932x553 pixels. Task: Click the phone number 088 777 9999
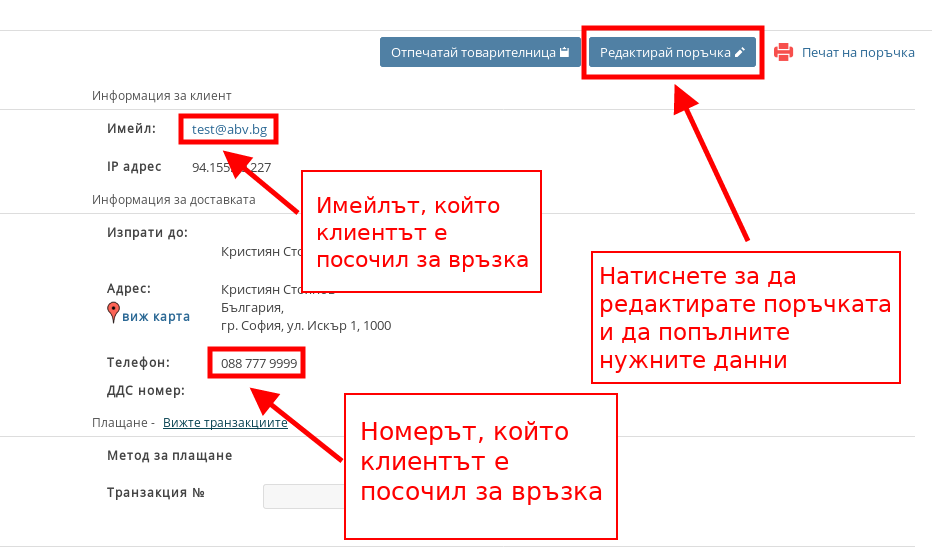pyautogui.click(x=258, y=363)
